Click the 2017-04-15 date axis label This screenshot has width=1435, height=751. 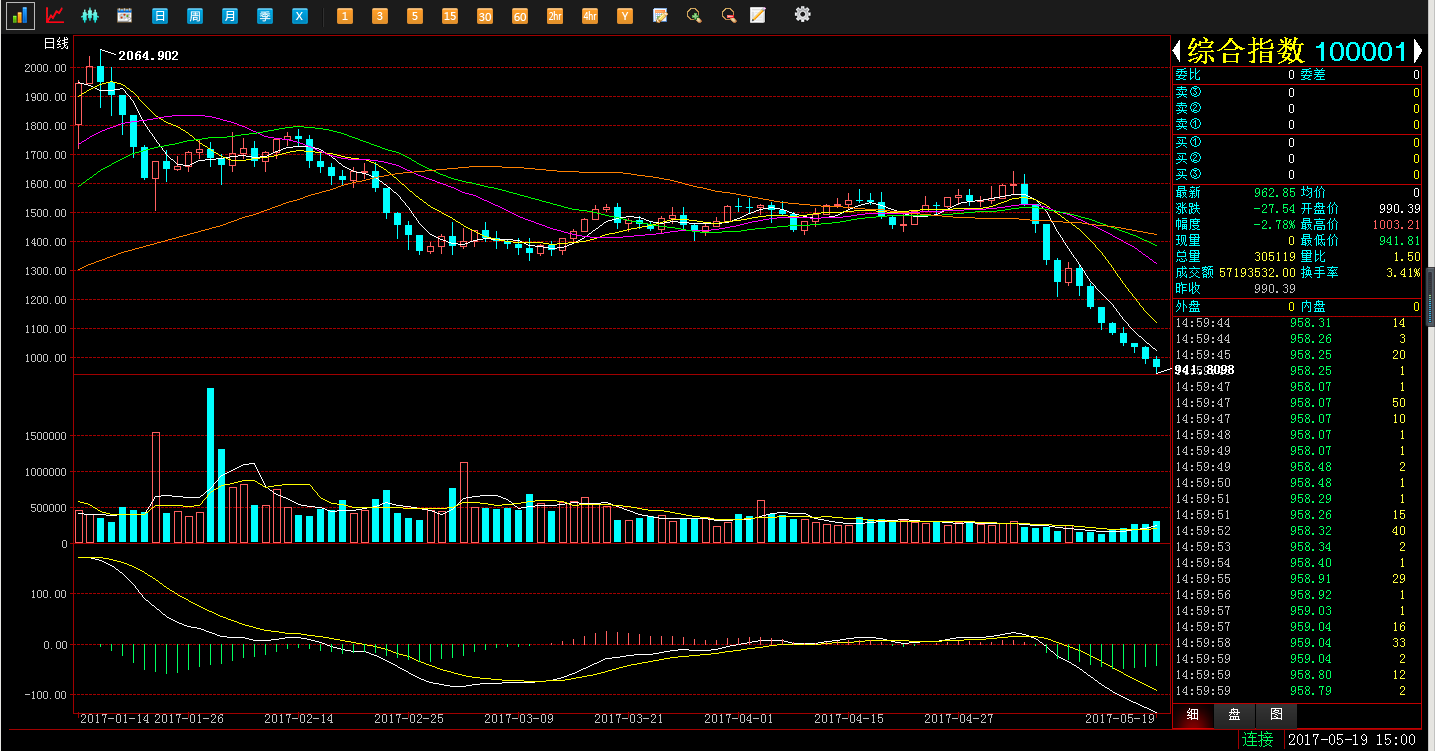pos(849,718)
